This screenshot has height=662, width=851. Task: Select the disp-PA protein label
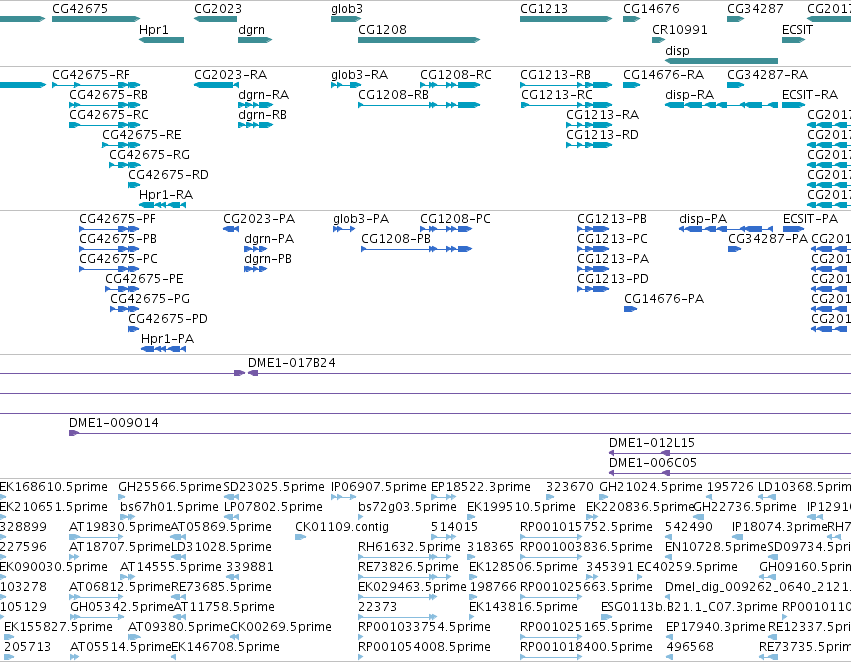tap(703, 219)
